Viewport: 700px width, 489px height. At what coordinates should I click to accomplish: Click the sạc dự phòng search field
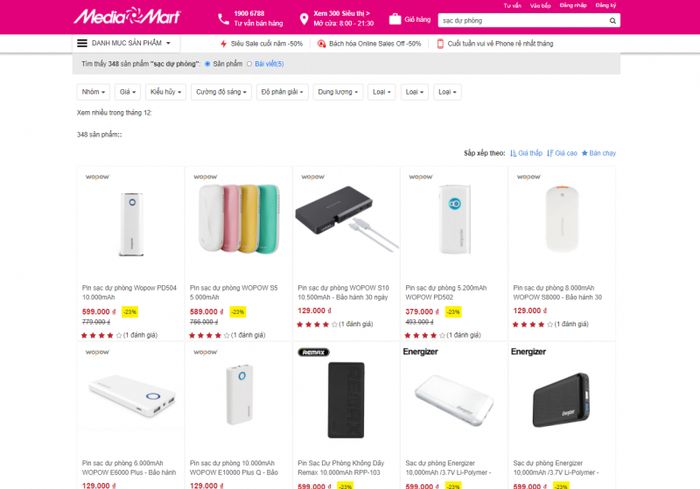coord(522,21)
